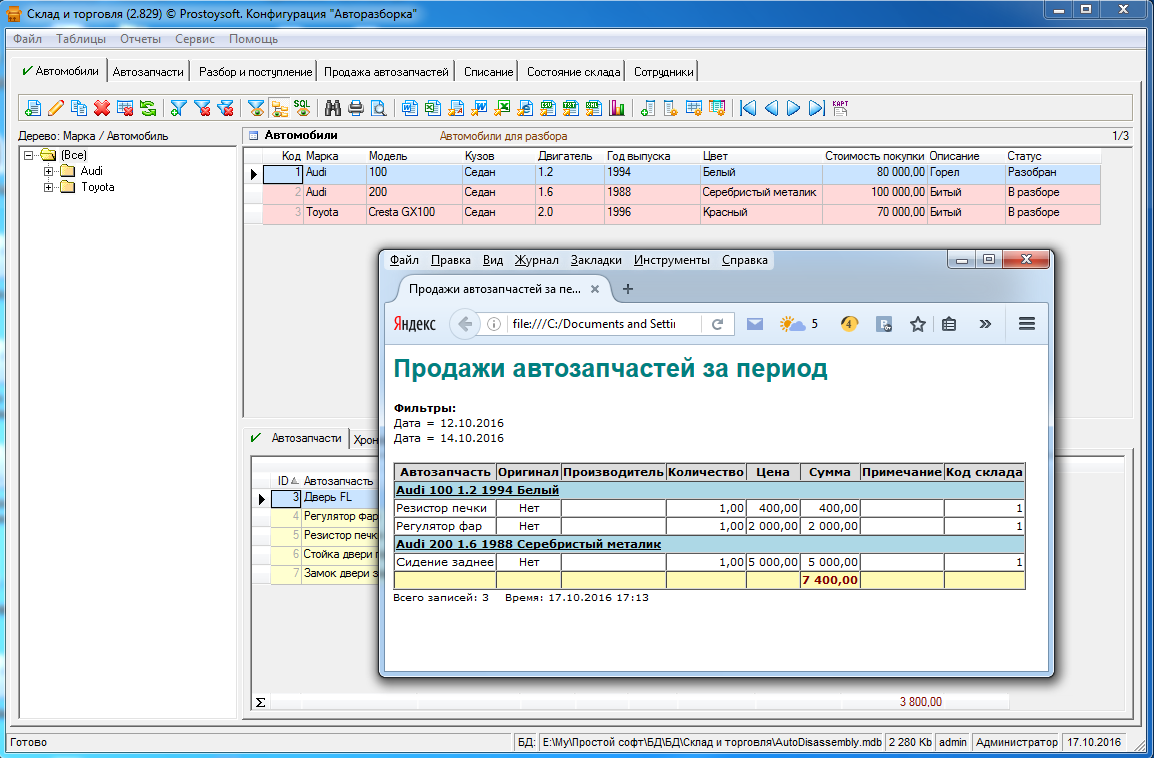This screenshot has width=1154, height=758.
Task: Expand the Audi tree node
Action: [48, 171]
